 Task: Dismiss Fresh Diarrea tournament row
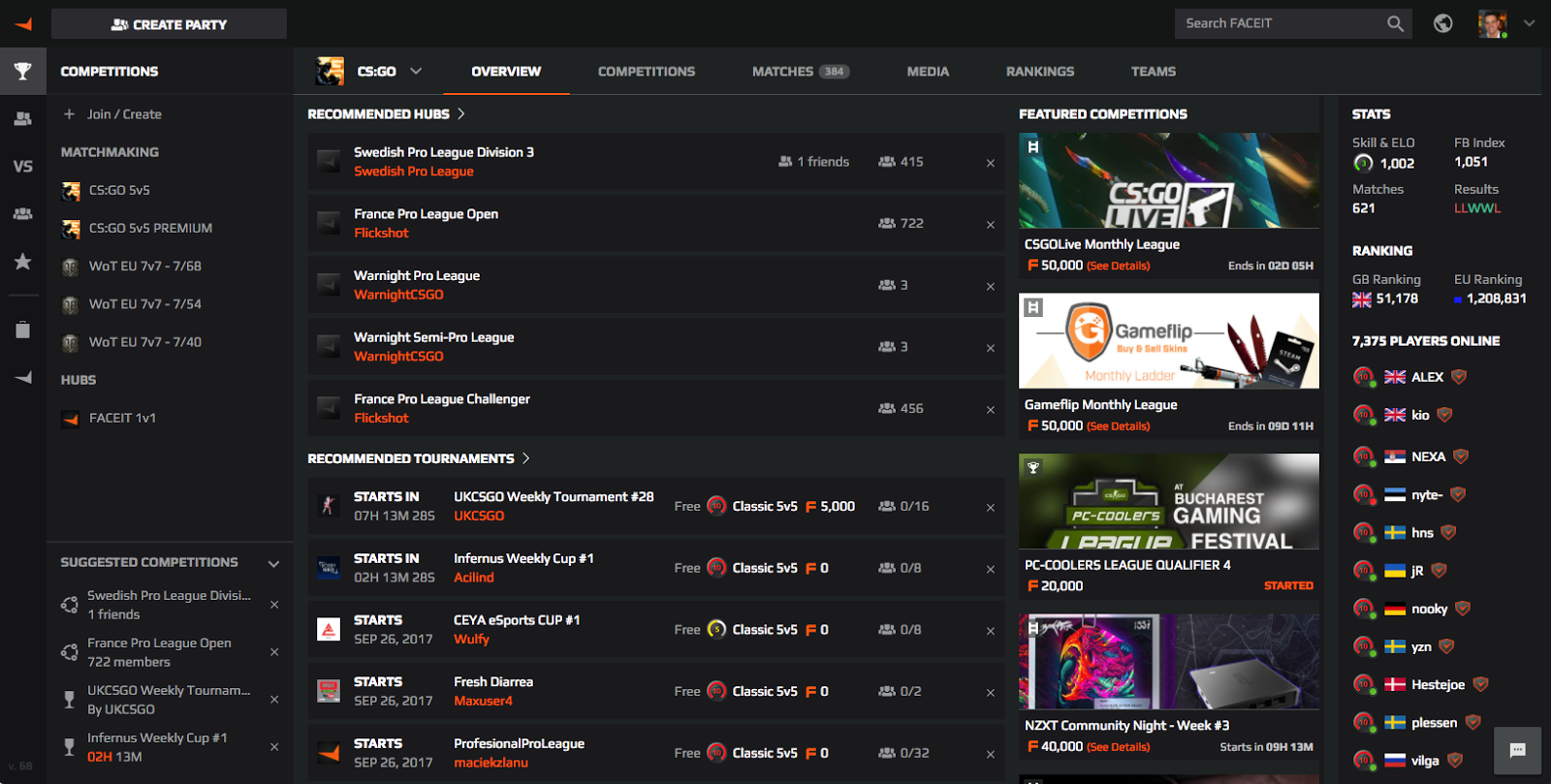991,693
